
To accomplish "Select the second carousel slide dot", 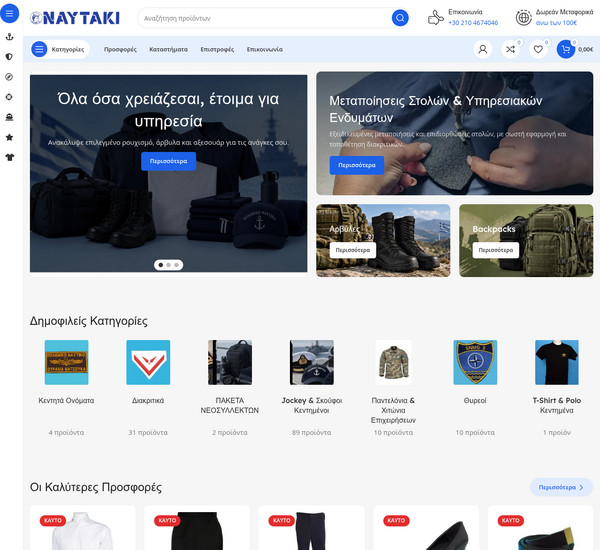I will [168, 265].
